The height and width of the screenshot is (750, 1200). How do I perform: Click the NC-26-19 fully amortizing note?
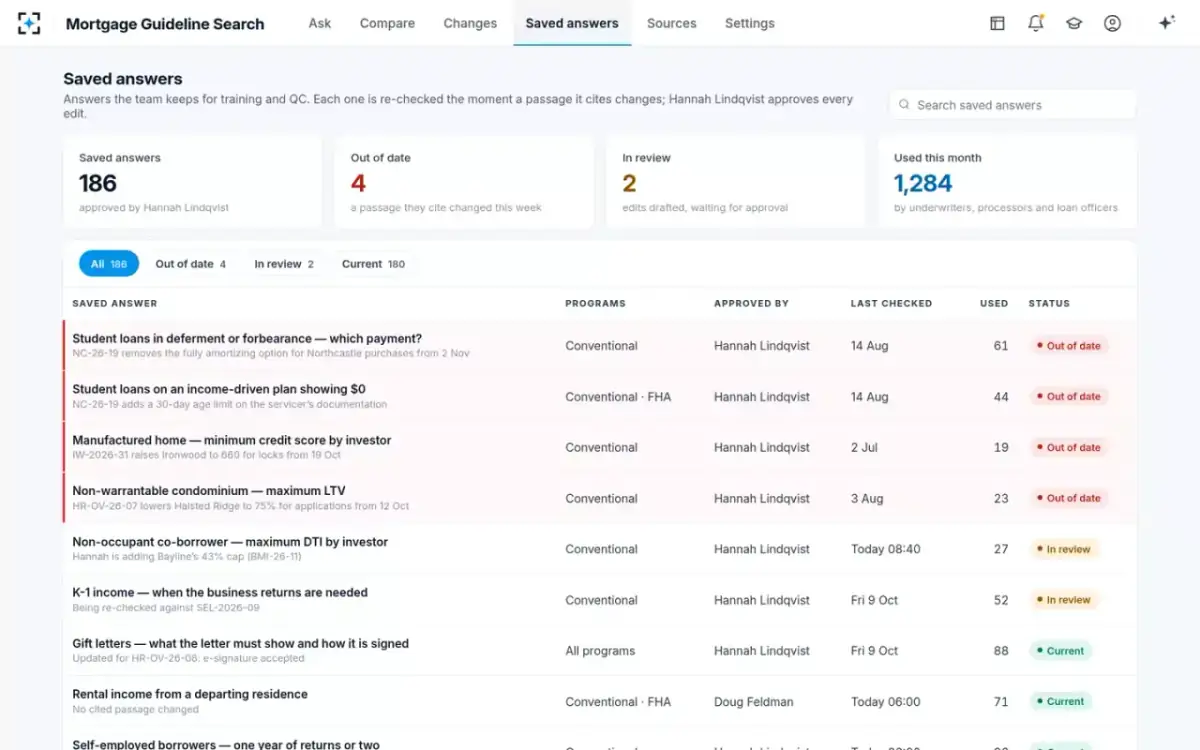(x=271, y=354)
